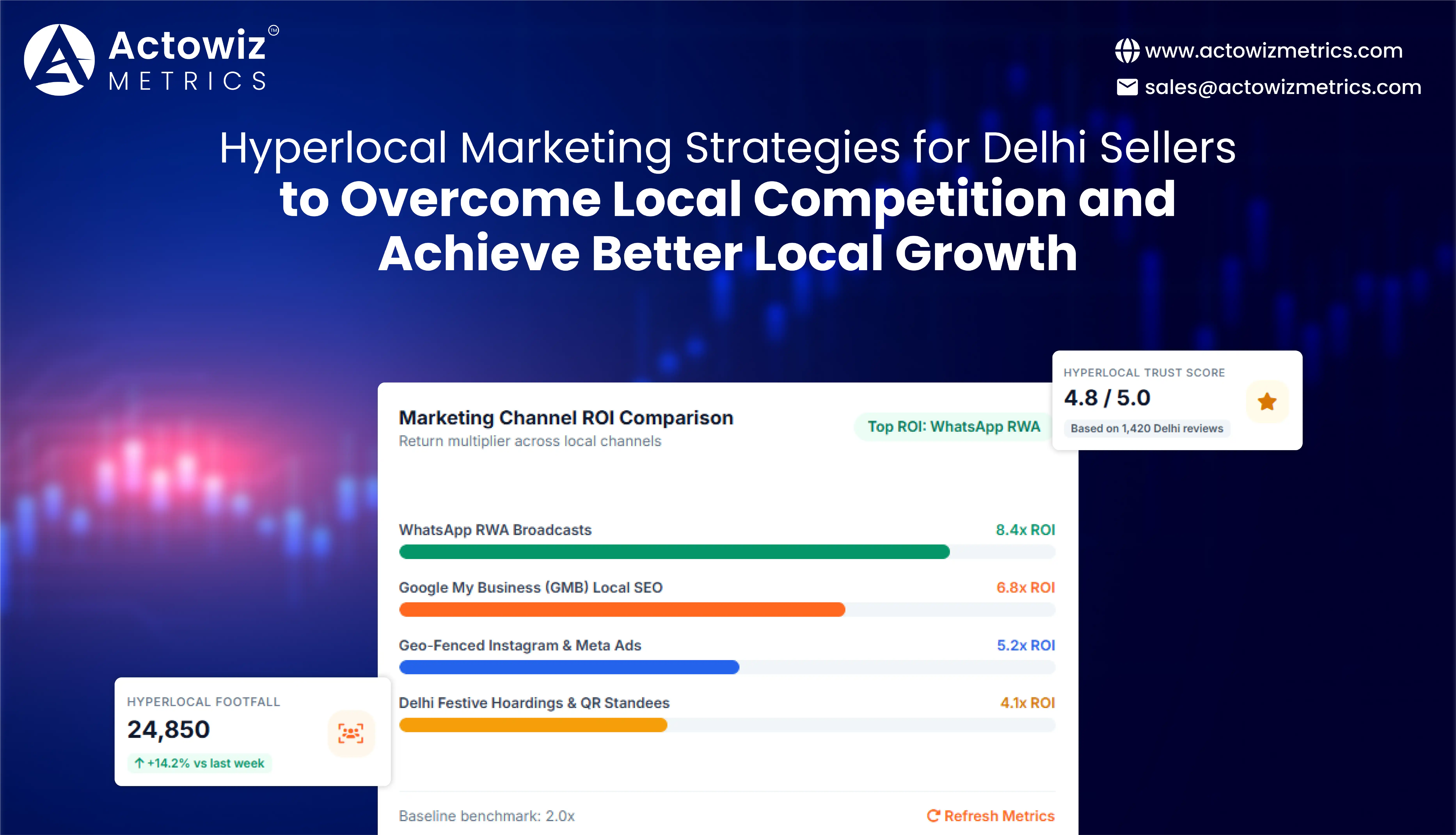The width and height of the screenshot is (1456, 835).
Task: Click the green WhatsApp RWA Broadcasts progress bar
Action: 674,552
